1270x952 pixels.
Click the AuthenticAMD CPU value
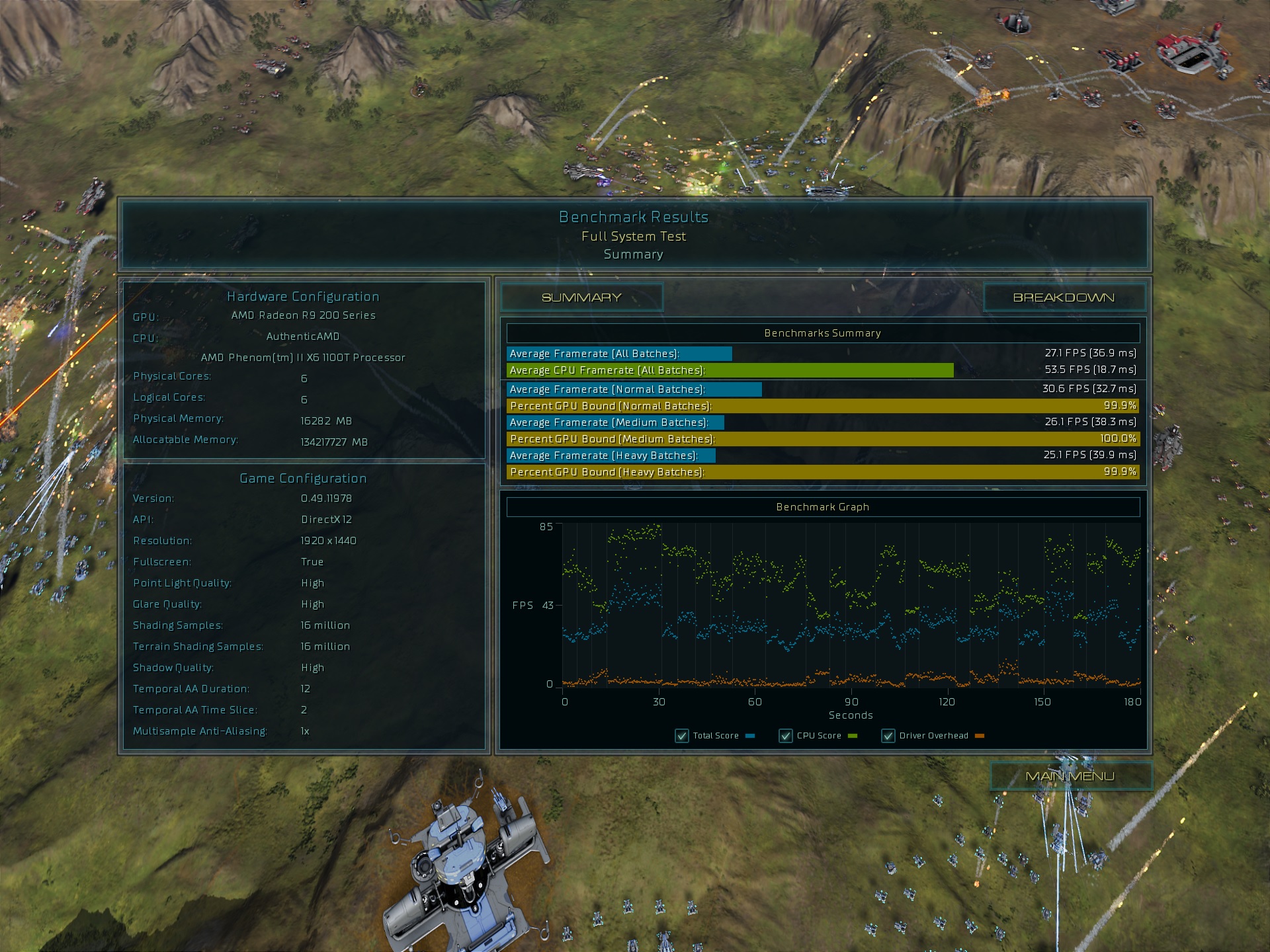303,337
